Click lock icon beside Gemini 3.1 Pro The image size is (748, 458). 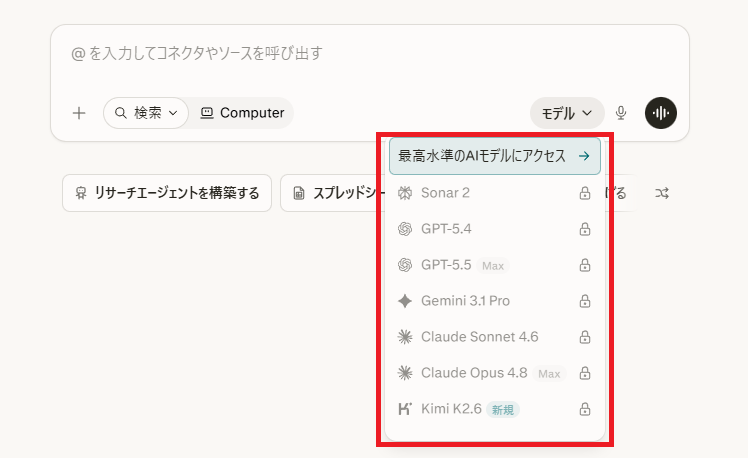click(585, 301)
